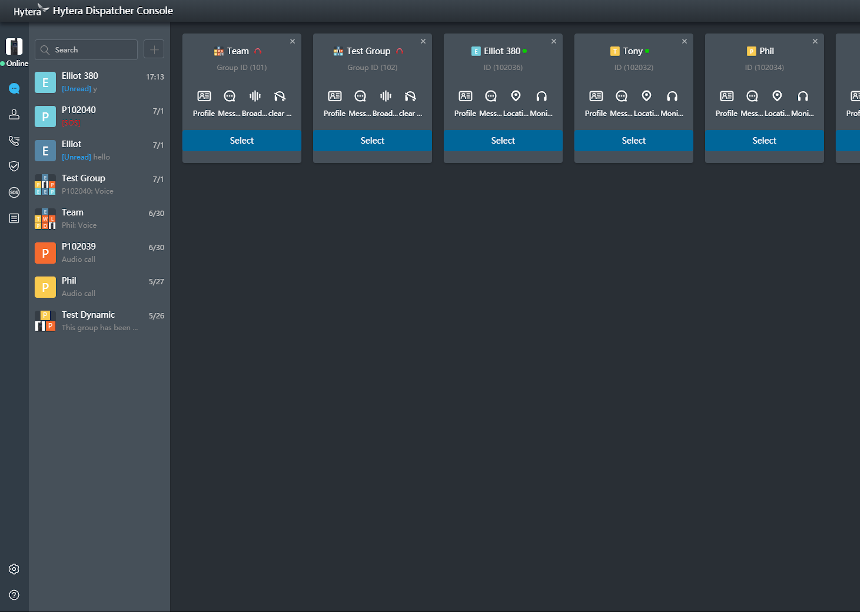Click Broadcast icon on Team card

(255, 96)
